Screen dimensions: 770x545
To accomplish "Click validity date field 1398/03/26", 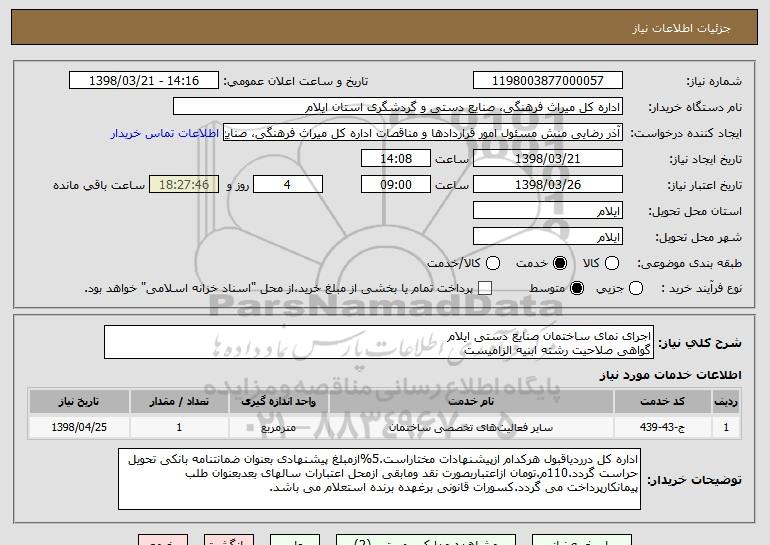I will click(548, 185).
